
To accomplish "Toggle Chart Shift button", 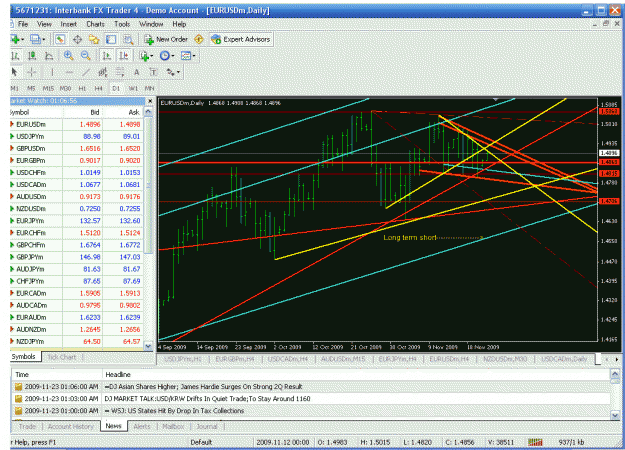I will (124, 56).
